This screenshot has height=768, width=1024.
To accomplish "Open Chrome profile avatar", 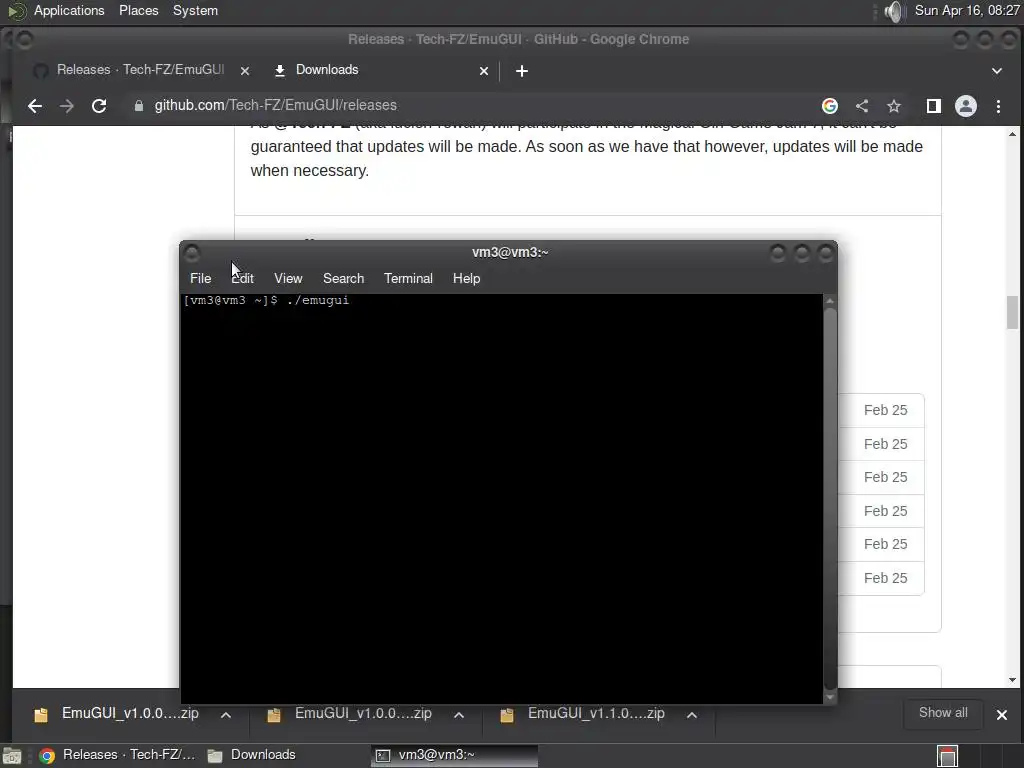I will click(x=966, y=106).
